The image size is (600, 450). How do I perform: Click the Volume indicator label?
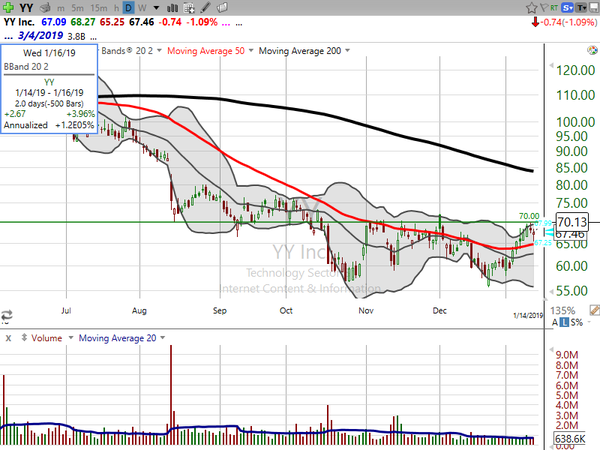pyautogui.click(x=47, y=338)
